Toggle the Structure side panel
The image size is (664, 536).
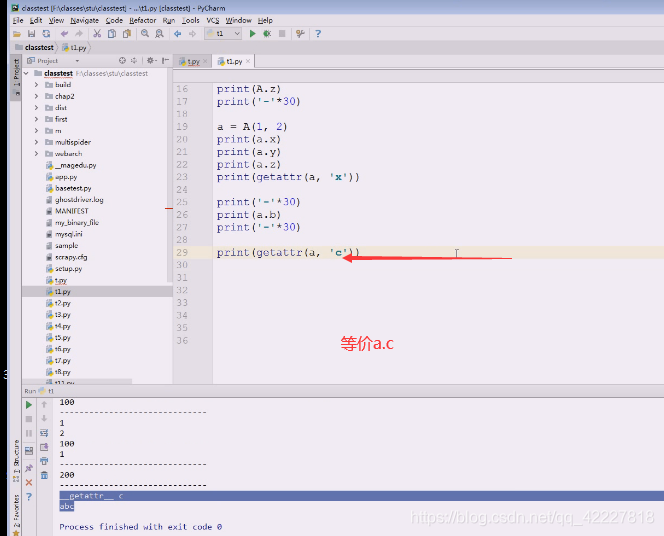click(x=16, y=461)
